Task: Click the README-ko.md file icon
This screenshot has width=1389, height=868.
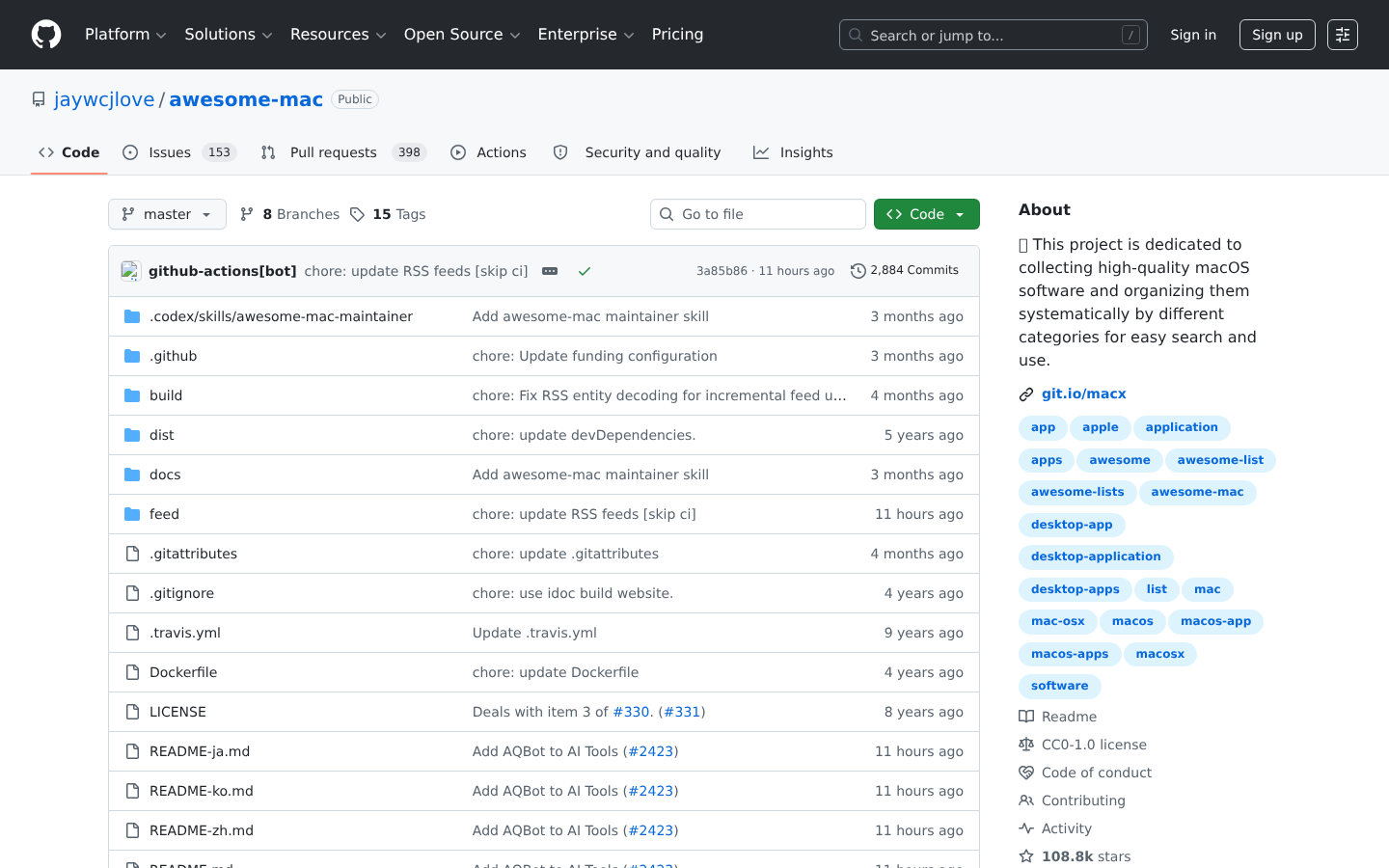Action: click(132, 791)
